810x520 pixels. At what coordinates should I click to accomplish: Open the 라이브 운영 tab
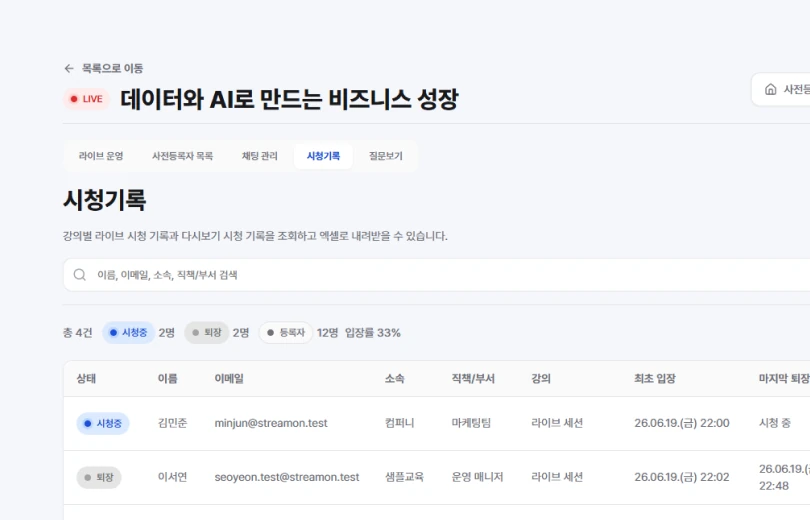[101, 156]
